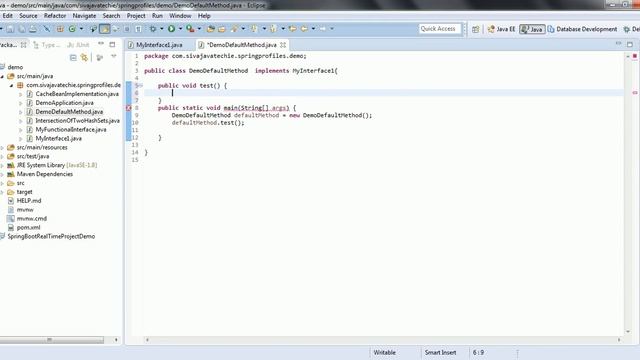Select pom.xml in Package Explorer
The image size is (640, 360).
click(x=29, y=228)
